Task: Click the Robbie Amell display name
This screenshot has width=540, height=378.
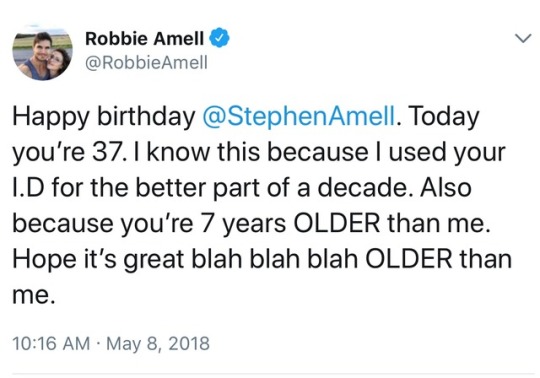Action: click(145, 38)
